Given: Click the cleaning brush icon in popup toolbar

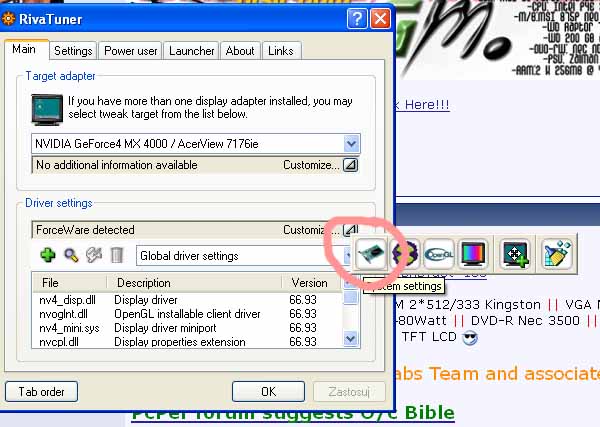Looking at the screenshot, I should click(x=557, y=254).
